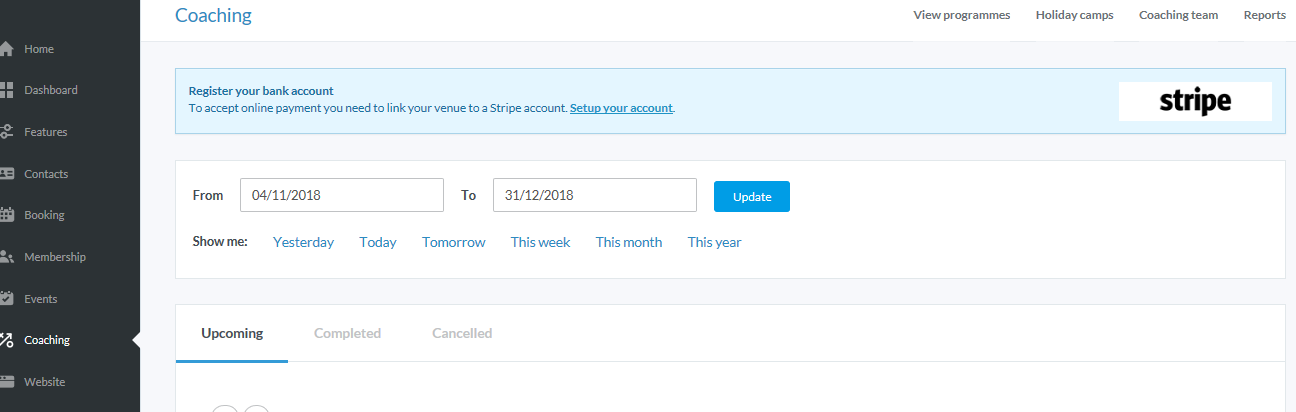Click the Membership people icon
Screen dimensions: 1296x412
click(x=6, y=257)
